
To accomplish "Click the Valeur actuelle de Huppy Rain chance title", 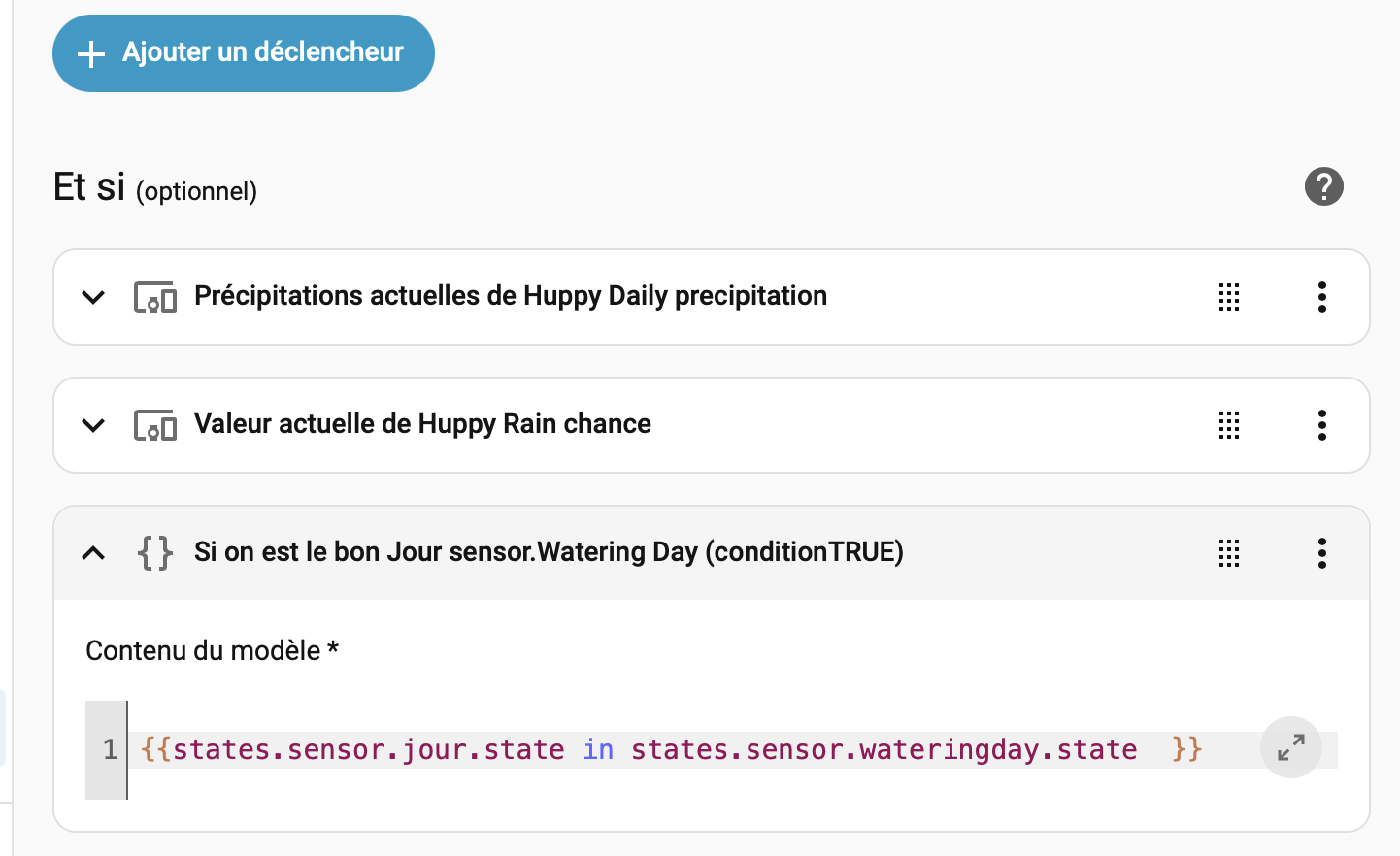I will click(x=422, y=424).
